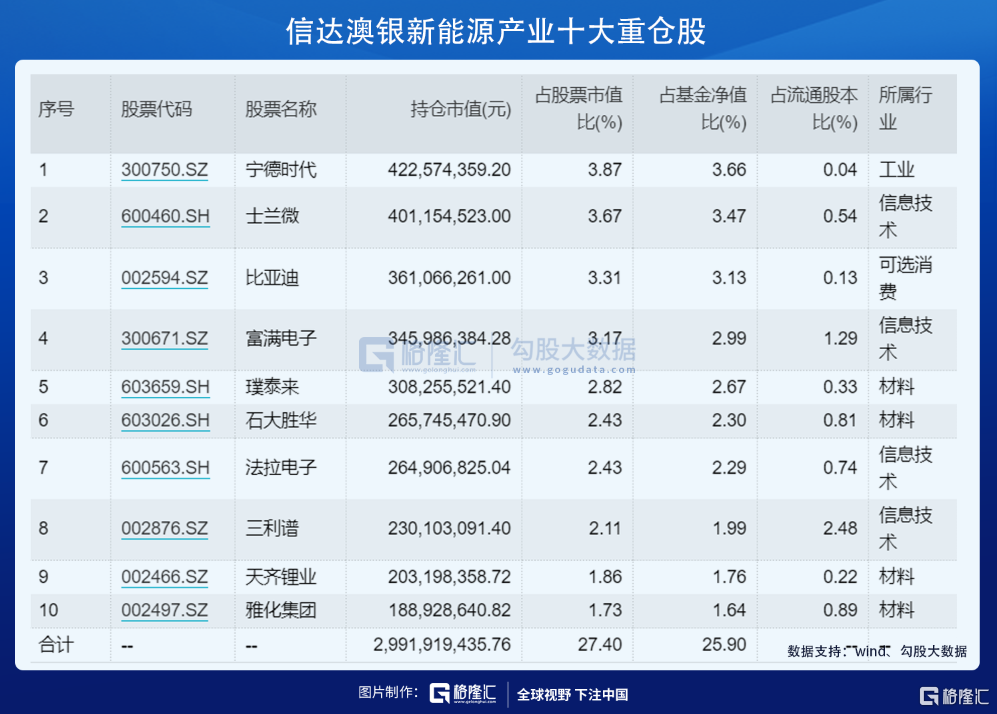Click 璞泰来's industry cell 材料

point(897,387)
